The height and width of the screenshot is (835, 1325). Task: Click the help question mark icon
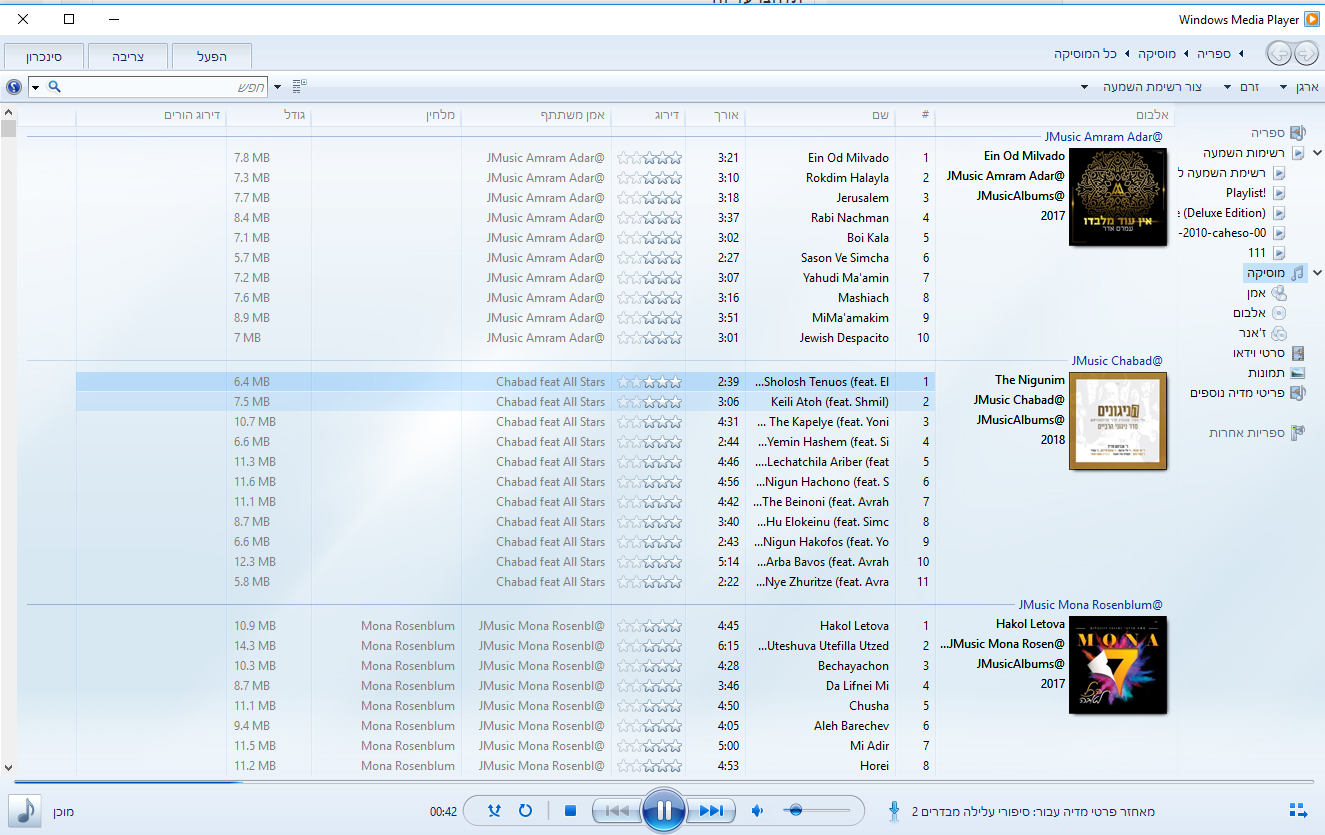(x=13, y=87)
